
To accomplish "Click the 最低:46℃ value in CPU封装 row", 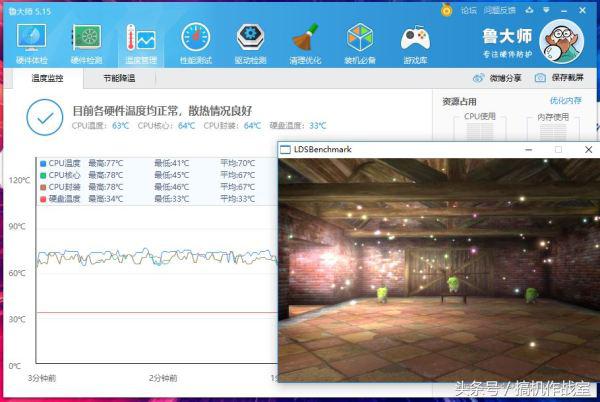I will [x=171, y=187].
